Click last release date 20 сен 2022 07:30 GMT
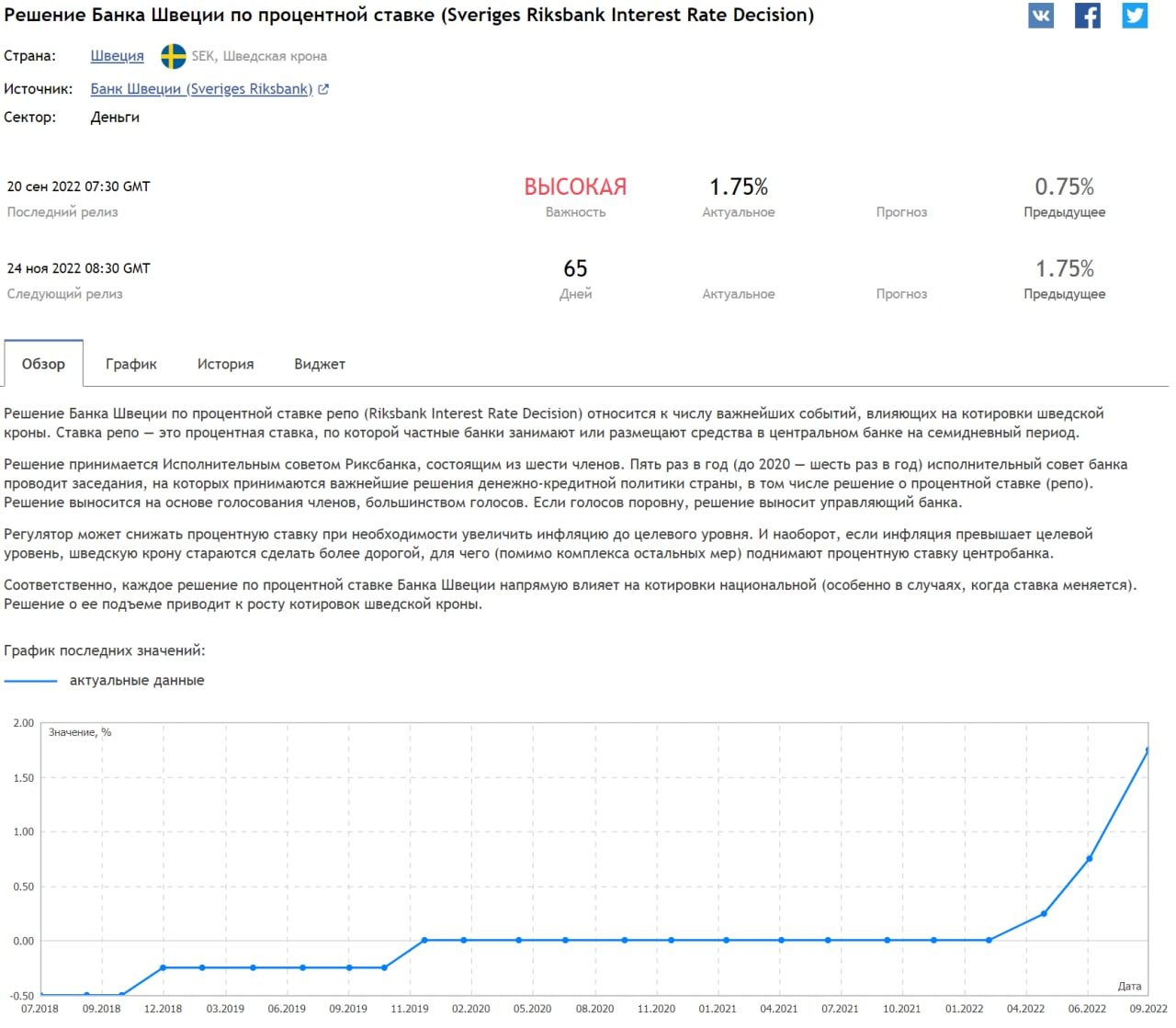 78,186
